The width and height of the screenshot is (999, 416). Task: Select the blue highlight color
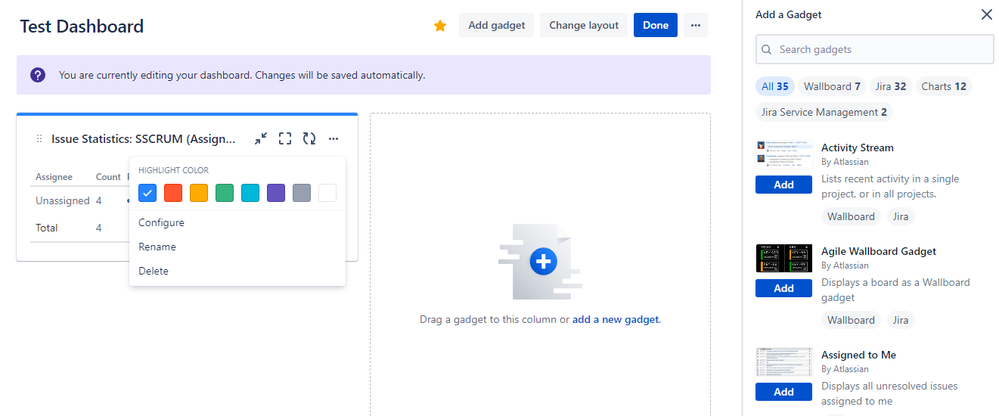click(x=147, y=192)
